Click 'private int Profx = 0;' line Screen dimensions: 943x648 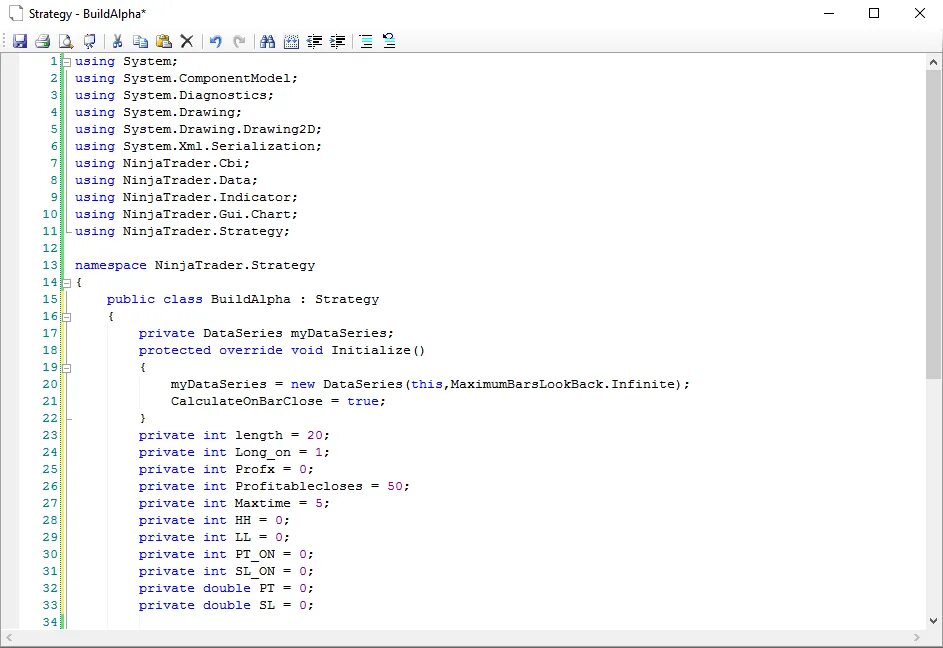coord(226,469)
